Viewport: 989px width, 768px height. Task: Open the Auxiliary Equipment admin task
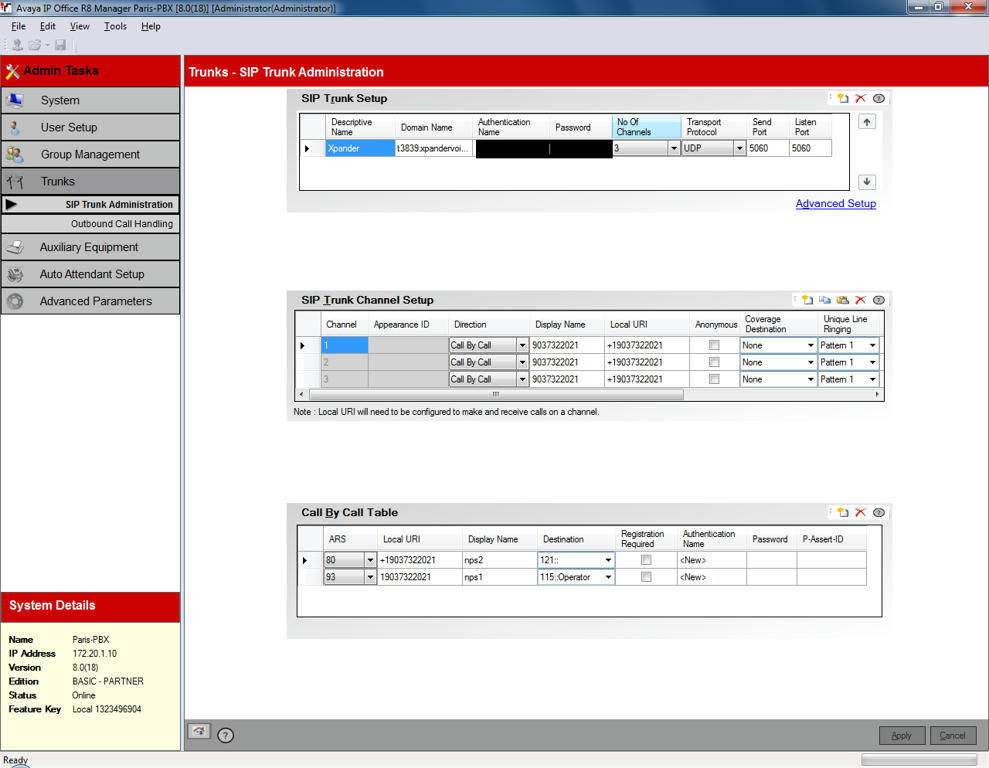pos(90,247)
